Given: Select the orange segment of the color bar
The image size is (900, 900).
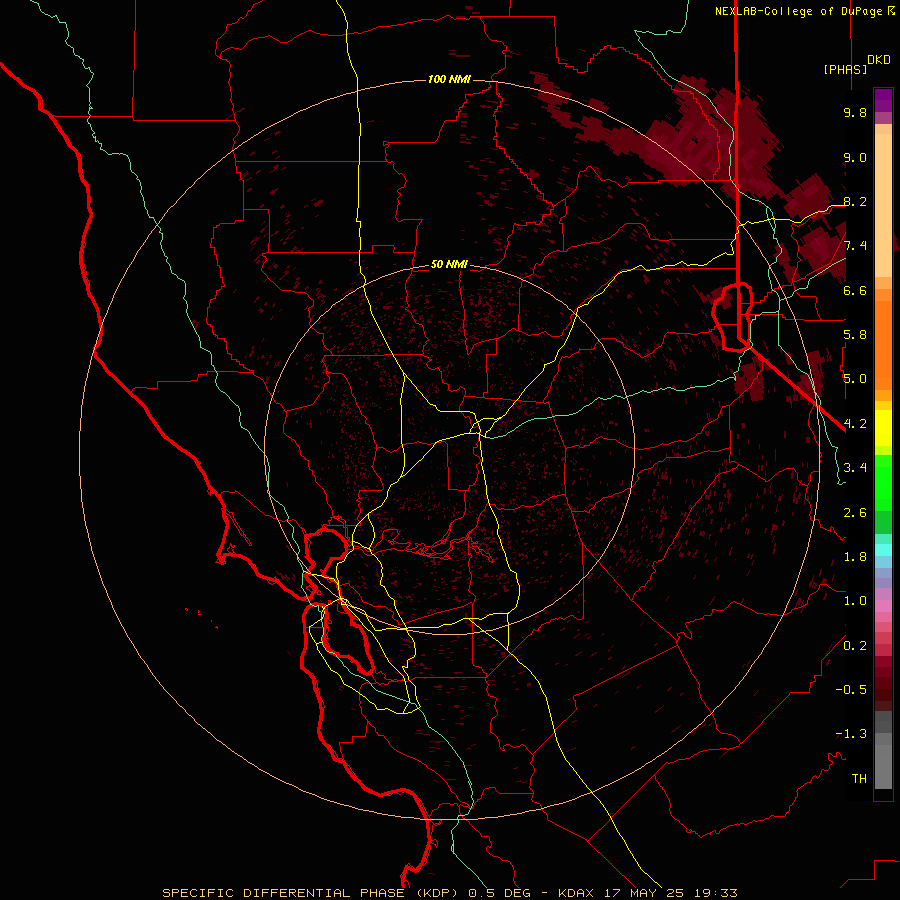Looking at the screenshot, I should pyautogui.click(x=883, y=345).
